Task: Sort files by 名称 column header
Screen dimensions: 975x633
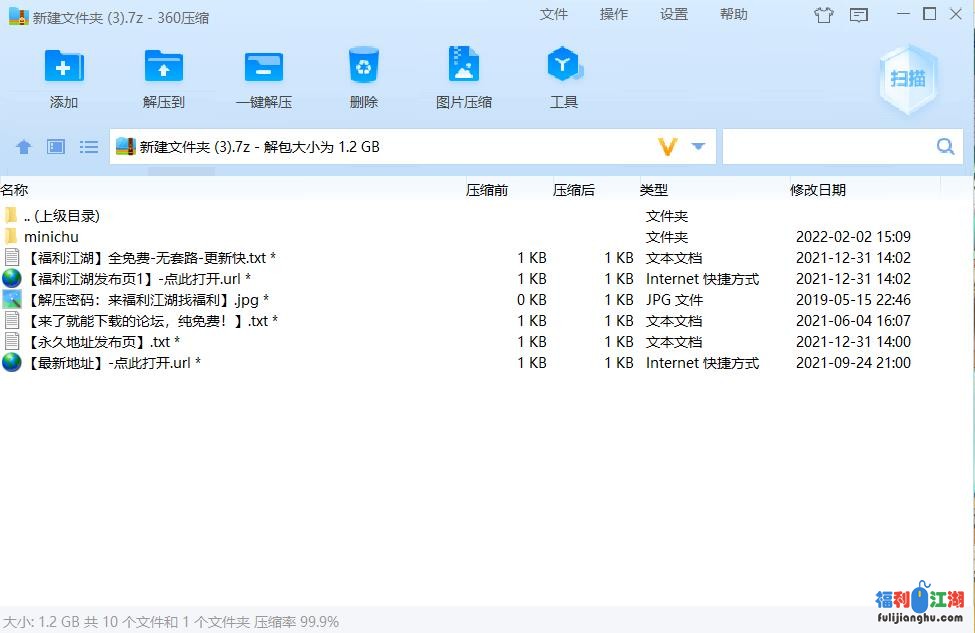Action: click(15, 190)
